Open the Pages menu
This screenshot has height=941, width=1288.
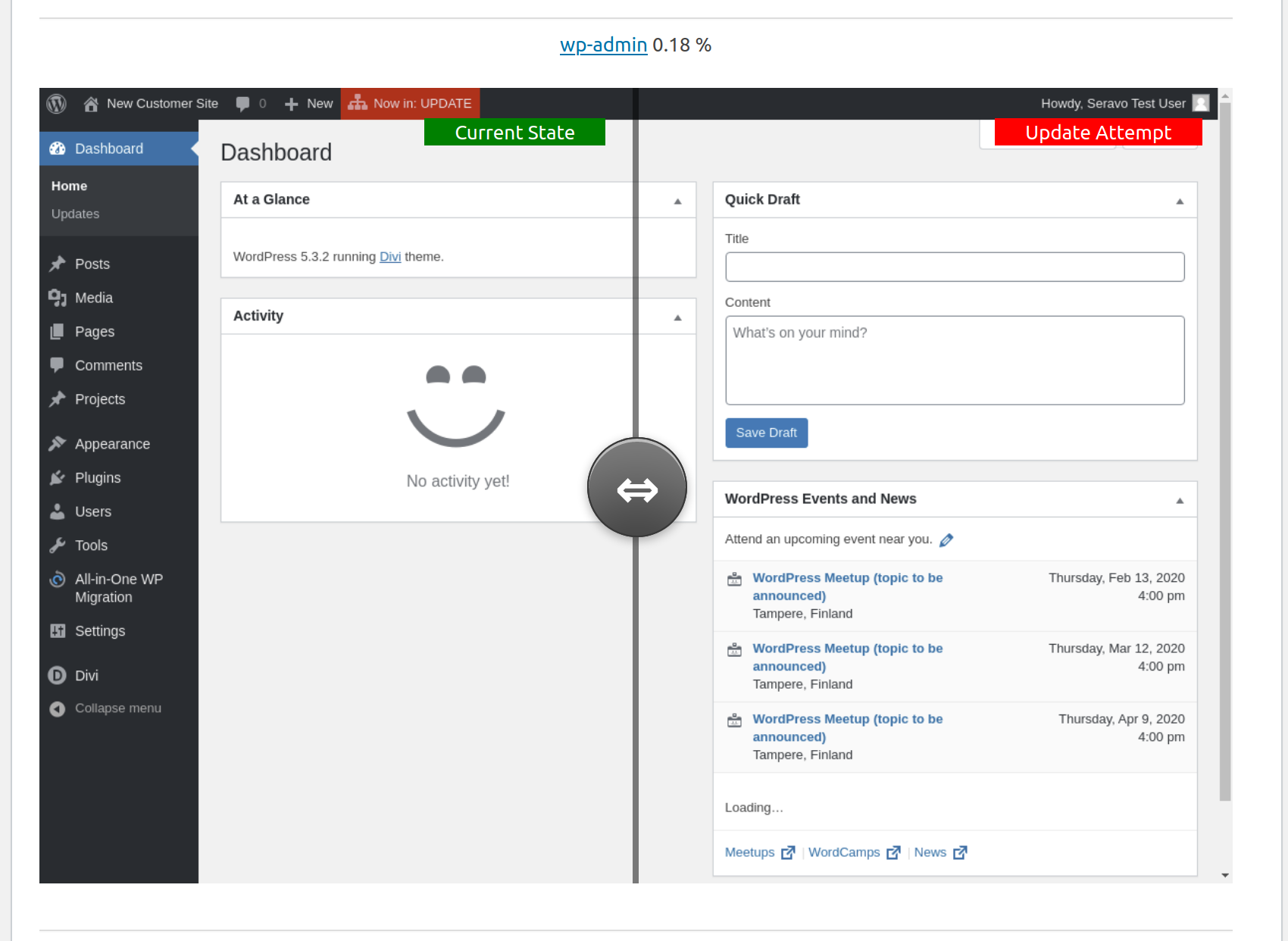pos(119,332)
